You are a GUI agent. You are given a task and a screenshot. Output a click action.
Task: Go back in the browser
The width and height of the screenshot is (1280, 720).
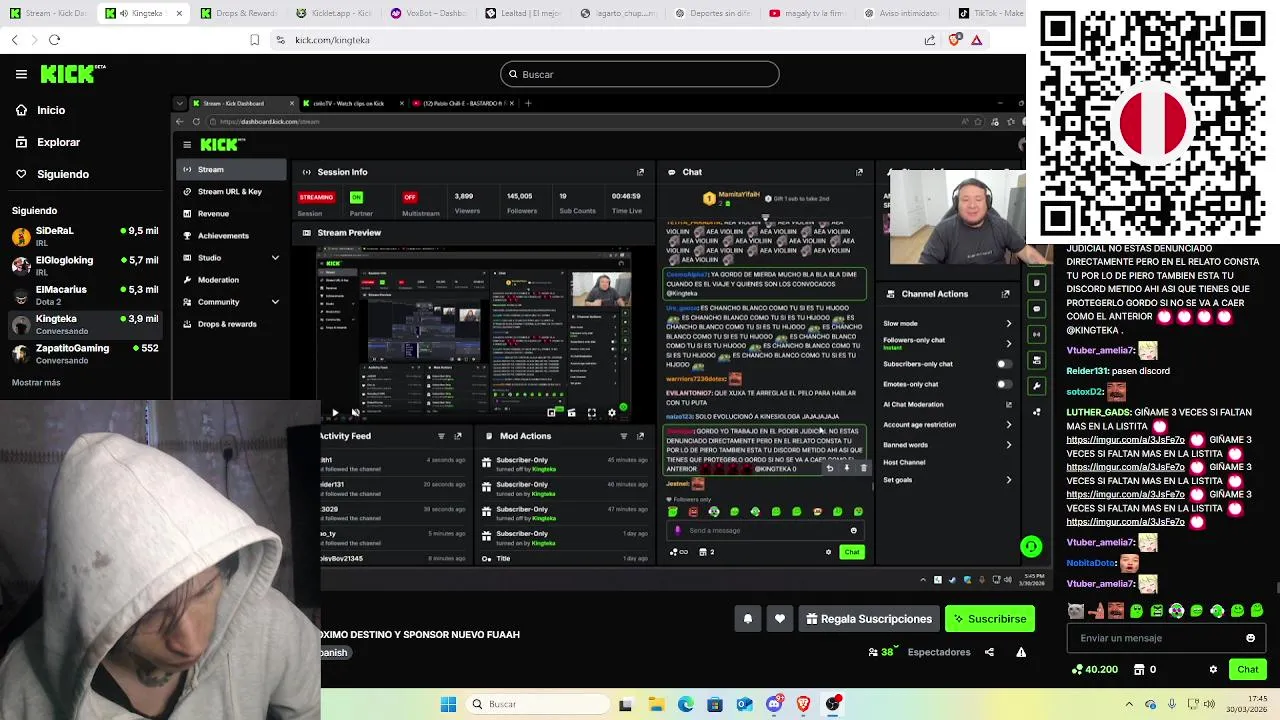[14, 40]
